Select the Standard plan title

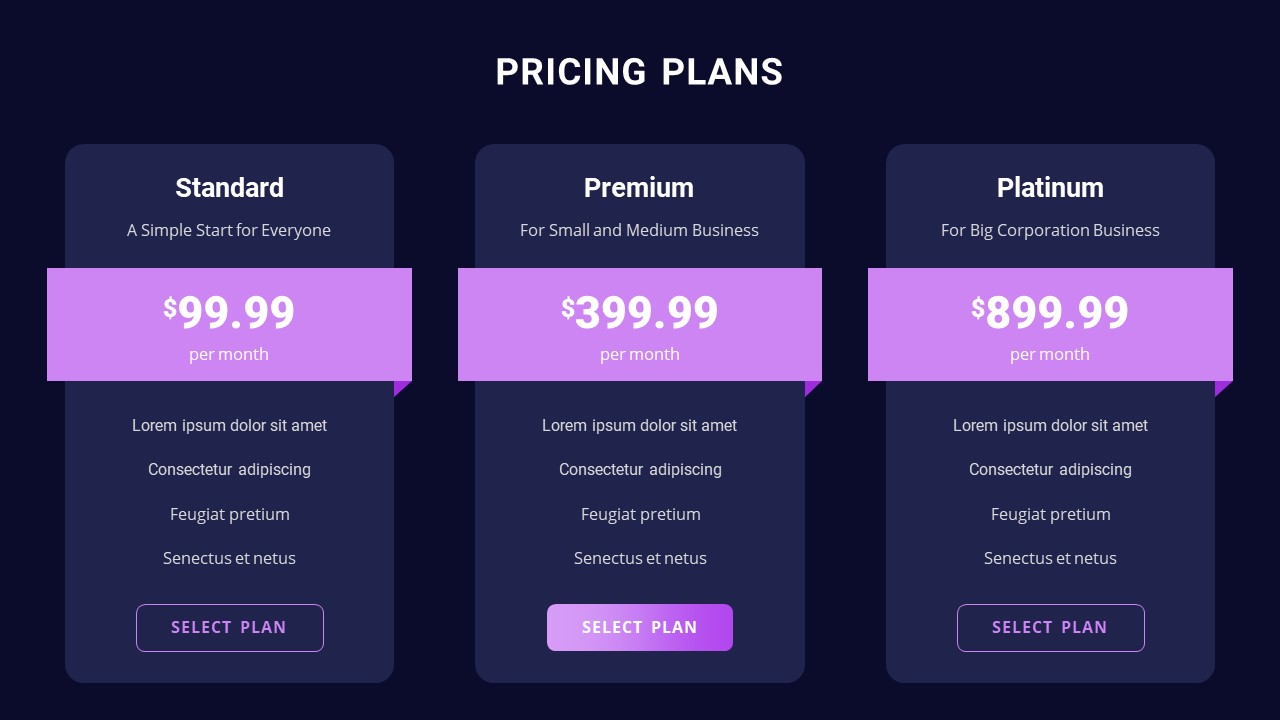coord(229,188)
